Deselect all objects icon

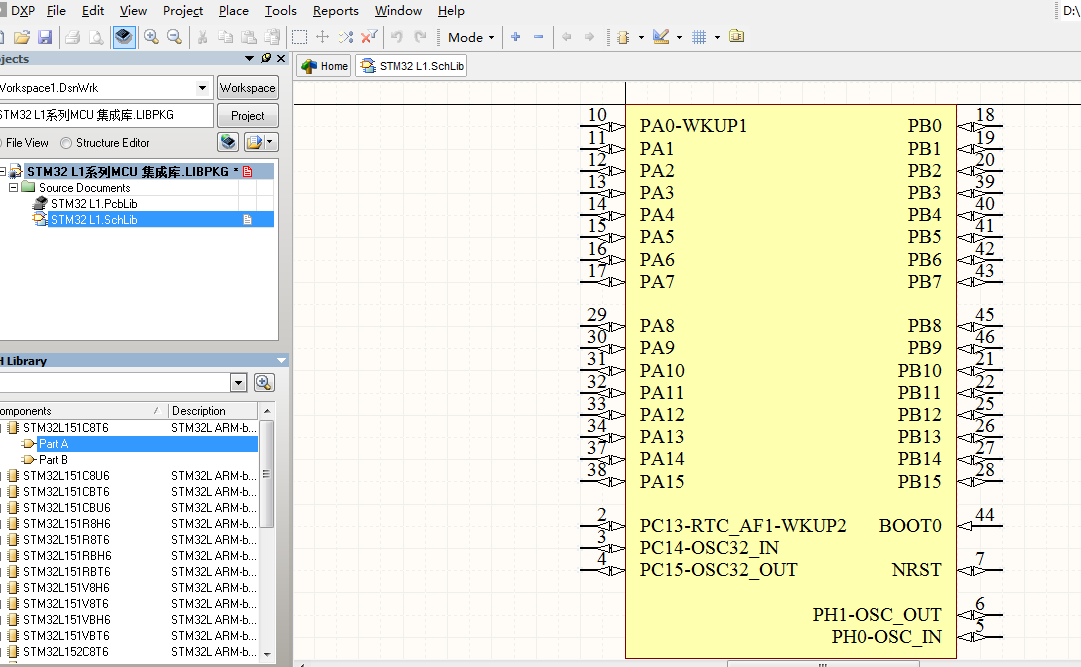tap(345, 37)
